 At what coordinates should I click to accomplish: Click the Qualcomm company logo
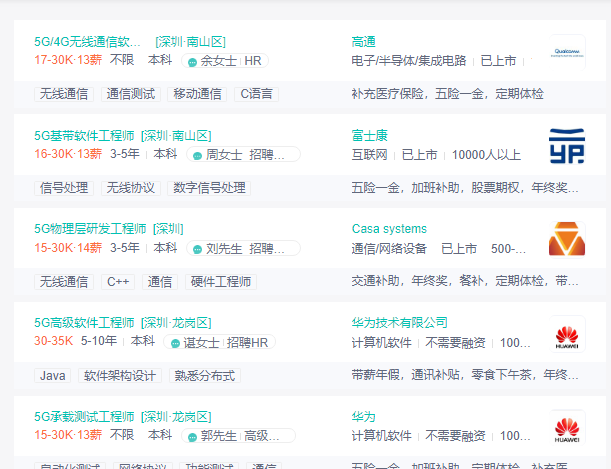[566, 51]
